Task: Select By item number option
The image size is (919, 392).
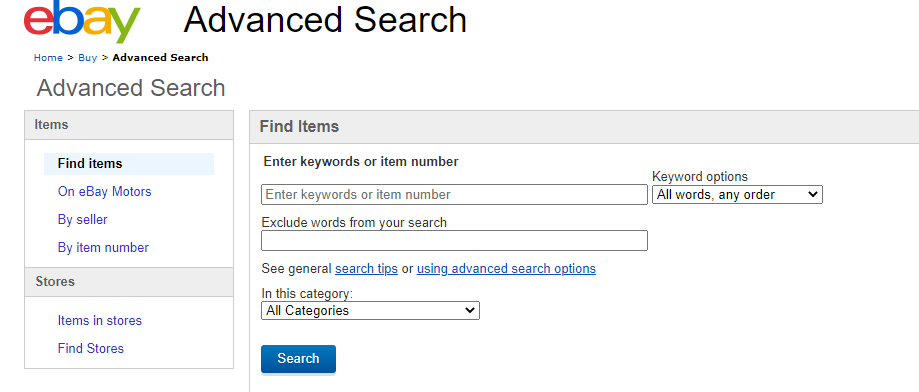Action: point(103,248)
